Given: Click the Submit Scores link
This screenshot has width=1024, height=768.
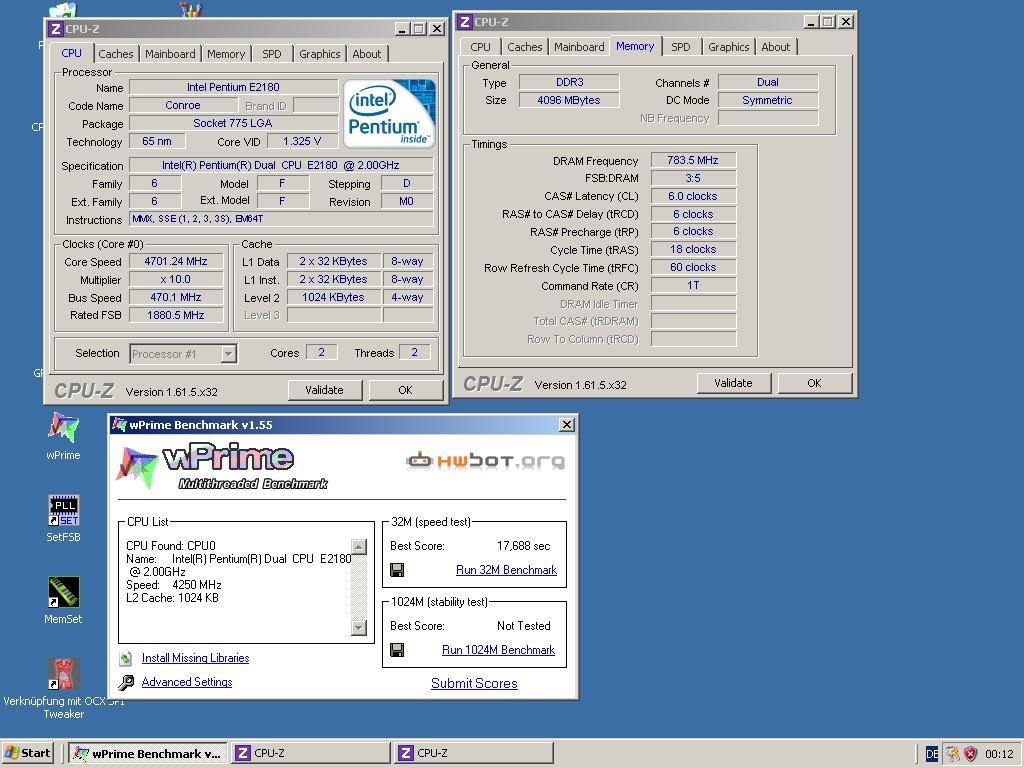Looking at the screenshot, I should (x=474, y=684).
